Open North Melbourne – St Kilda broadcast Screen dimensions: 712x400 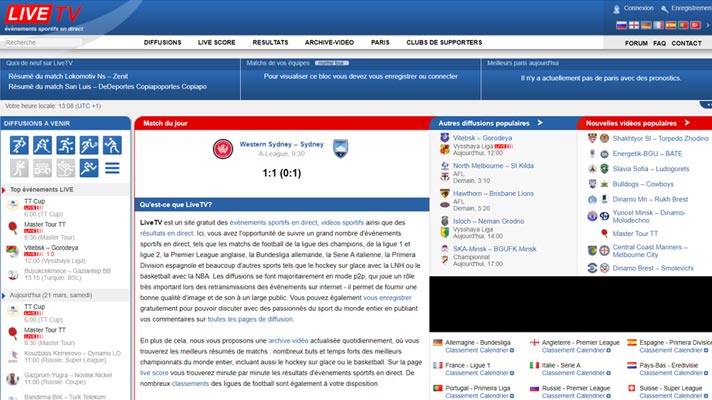pos(493,166)
